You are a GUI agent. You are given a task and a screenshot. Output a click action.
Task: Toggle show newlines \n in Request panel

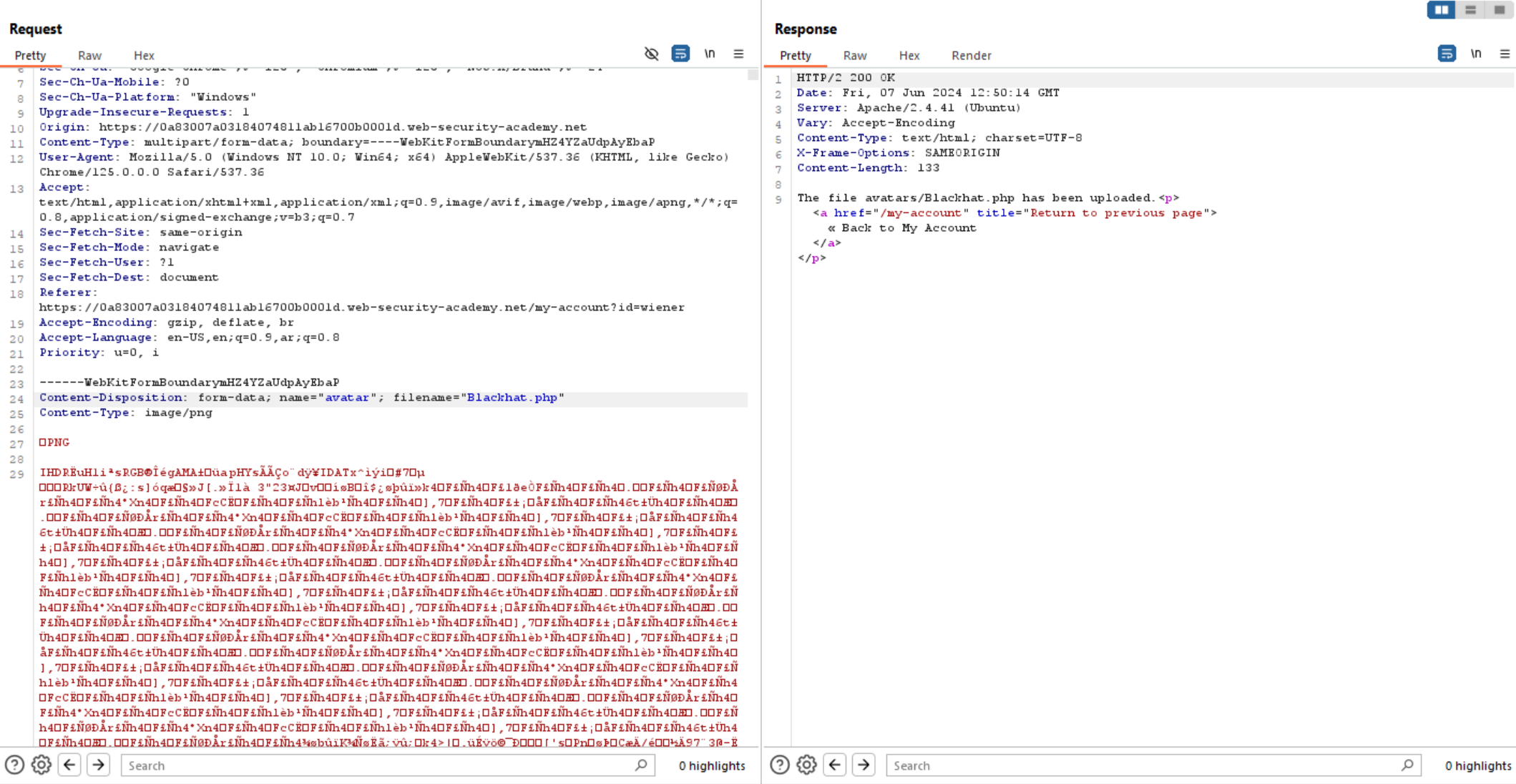click(710, 54)
